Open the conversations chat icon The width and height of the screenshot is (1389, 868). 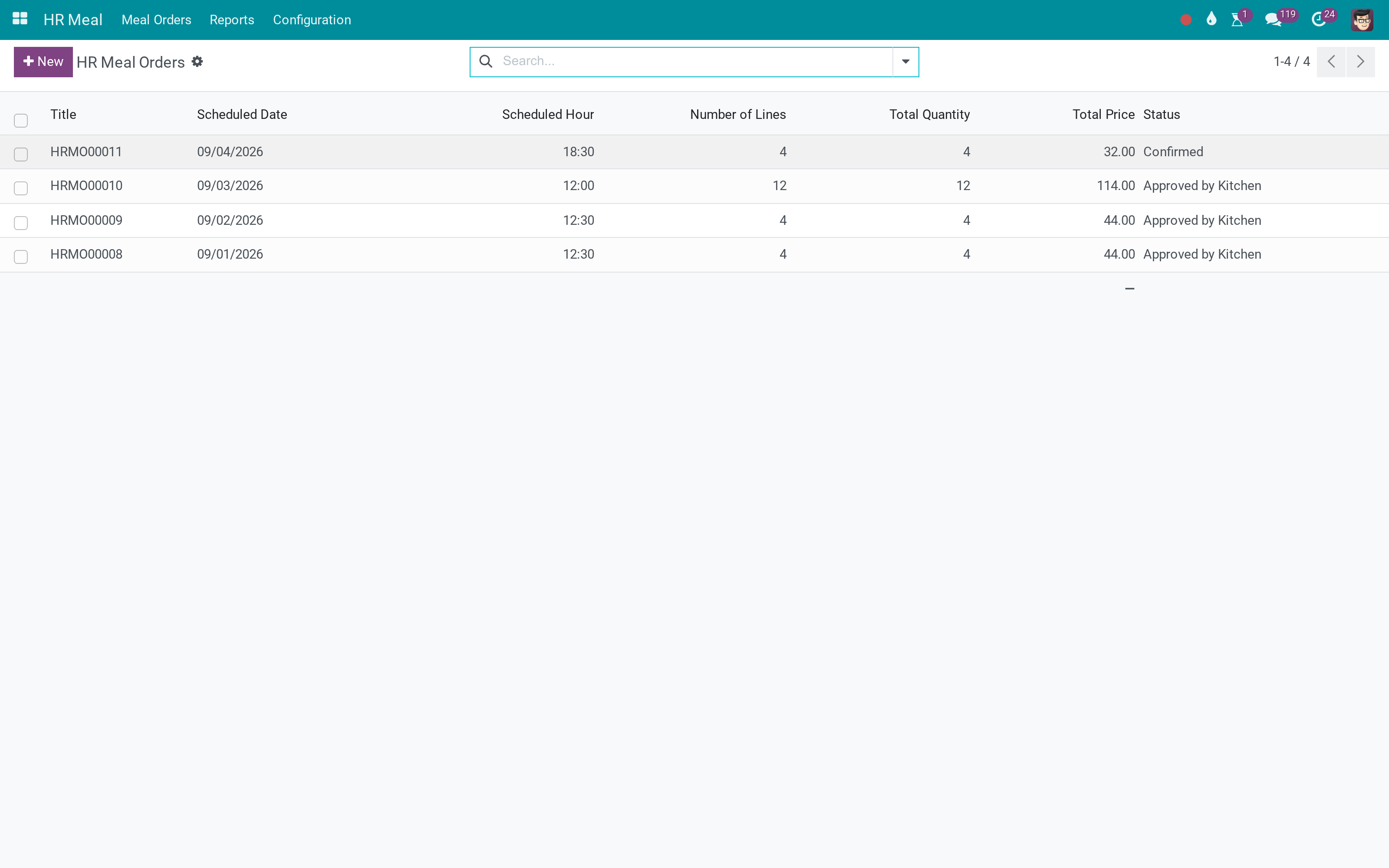[x=1273, y=20]
